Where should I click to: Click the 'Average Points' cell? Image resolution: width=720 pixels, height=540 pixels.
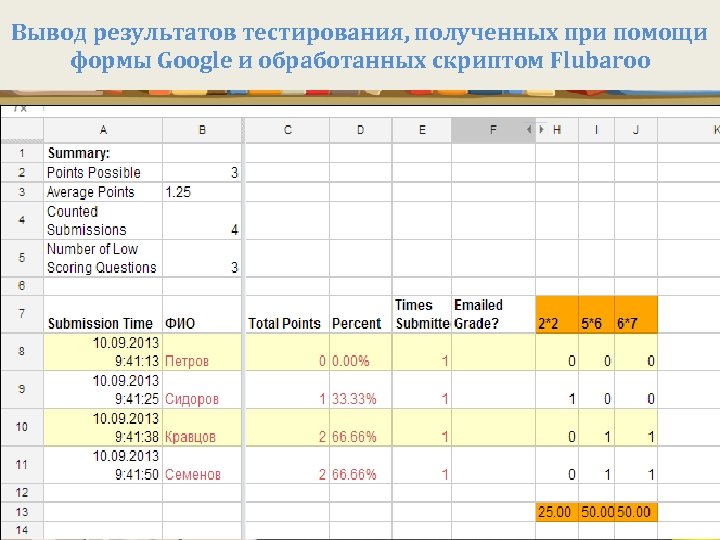[x=103, y=192]
